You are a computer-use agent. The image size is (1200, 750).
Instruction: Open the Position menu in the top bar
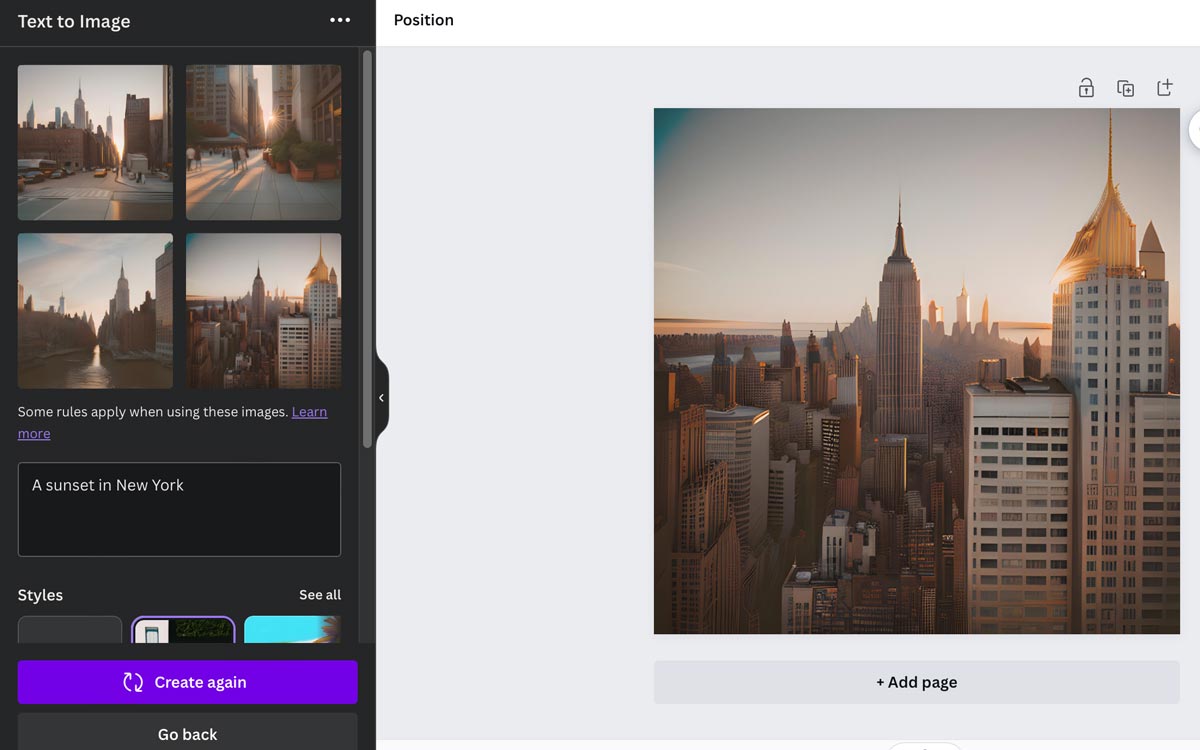coord(423,20)
